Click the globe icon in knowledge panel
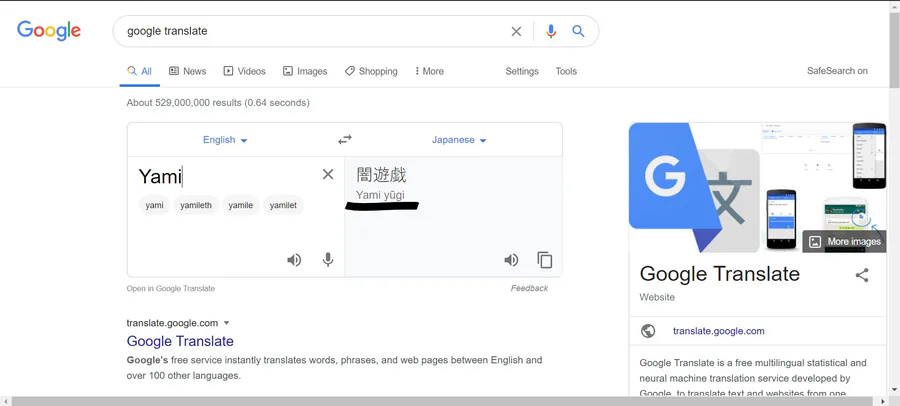 tap(648, 331)
